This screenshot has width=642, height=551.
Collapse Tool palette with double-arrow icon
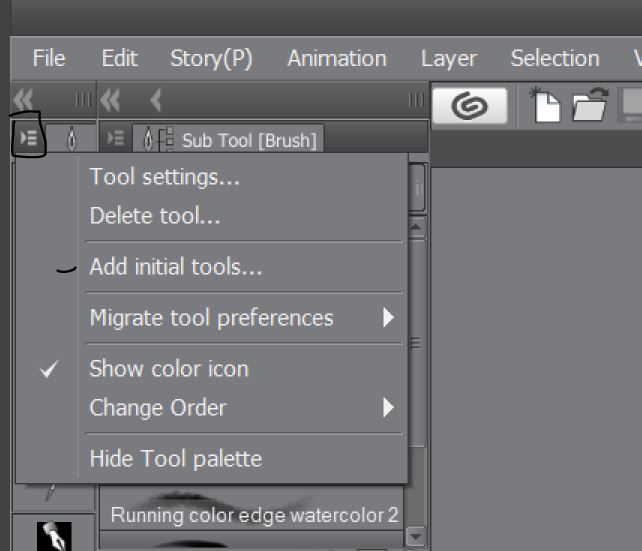coord(23,100)
